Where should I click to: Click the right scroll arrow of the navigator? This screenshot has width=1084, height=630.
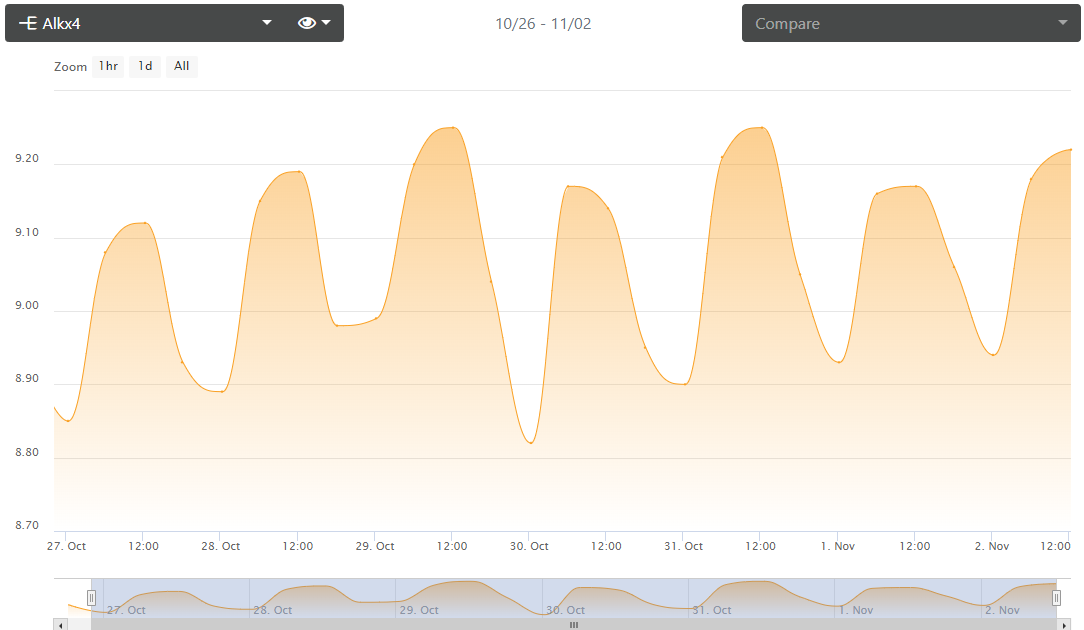[1063, 625]
